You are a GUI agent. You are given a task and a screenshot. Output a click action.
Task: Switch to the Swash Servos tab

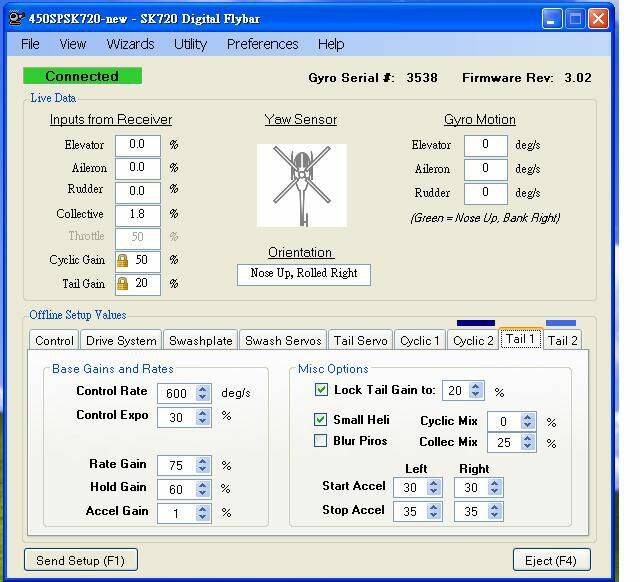click(283, 340)
